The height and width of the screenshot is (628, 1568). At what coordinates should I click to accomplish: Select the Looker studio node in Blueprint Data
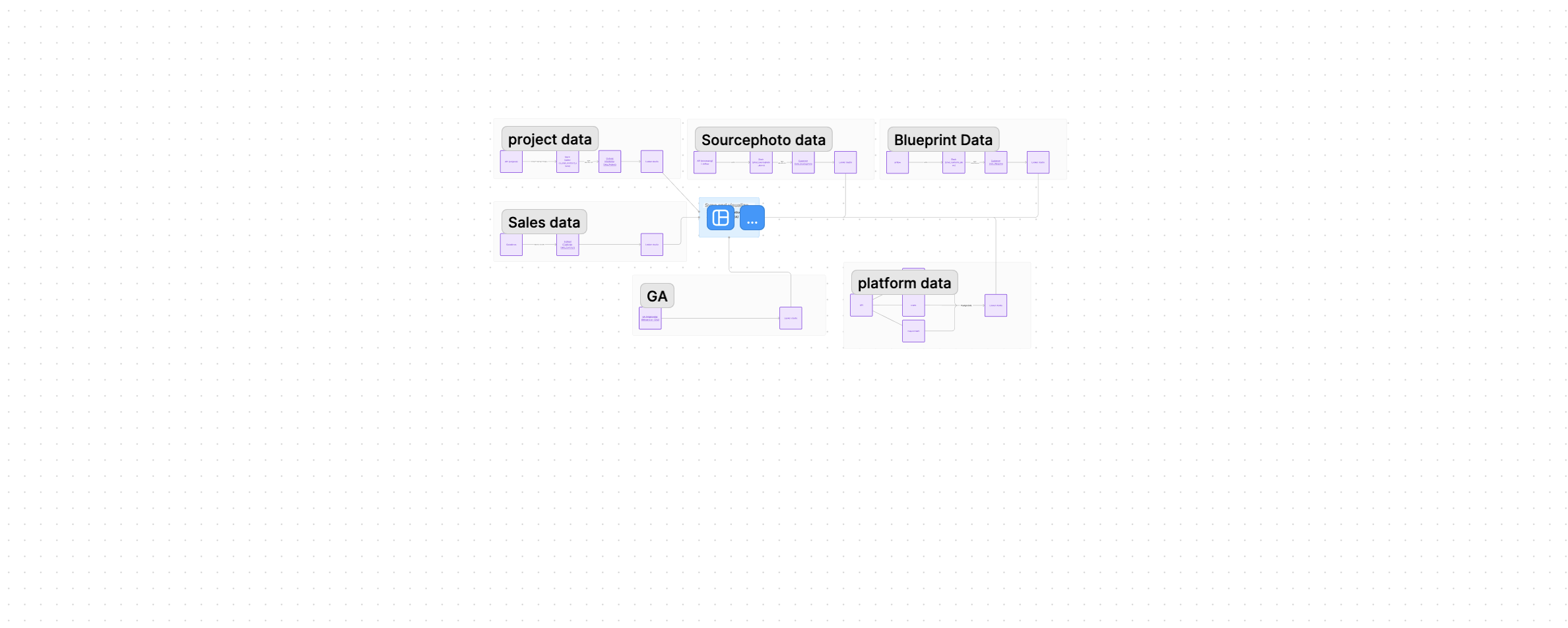pyautogui.click(x=1037, y=162)
